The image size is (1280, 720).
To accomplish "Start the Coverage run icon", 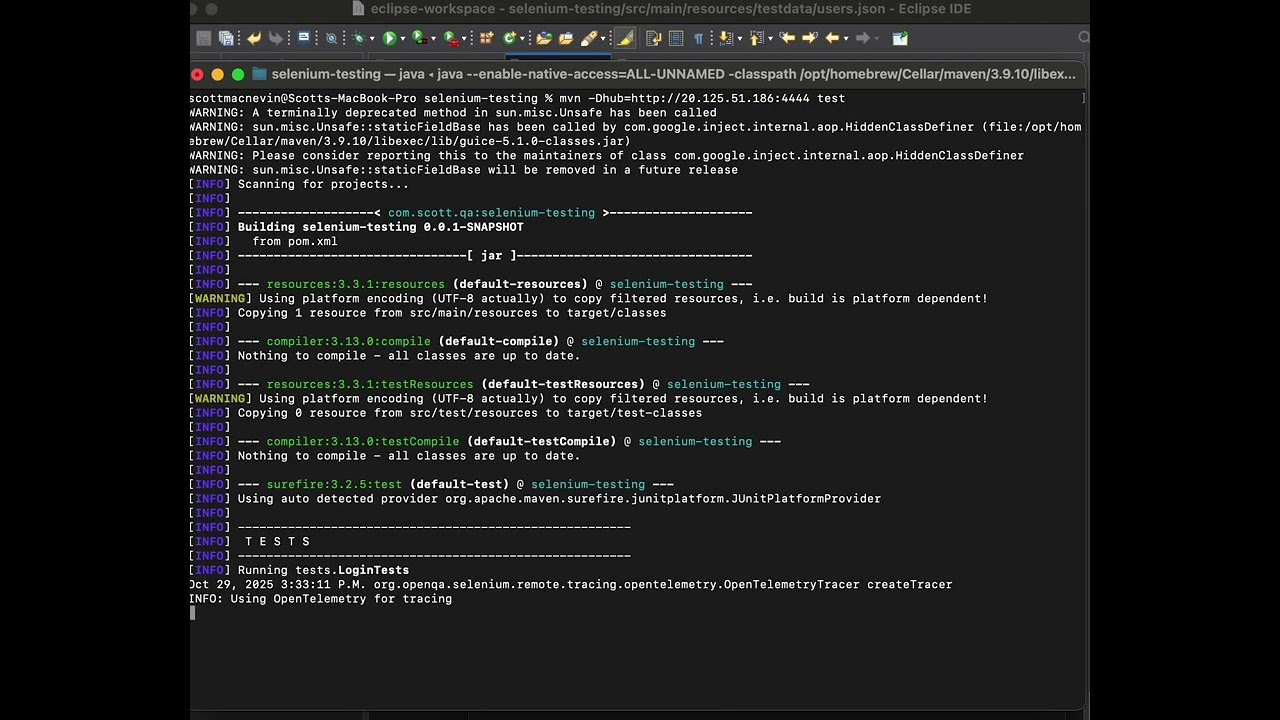I will pos(420,38).
